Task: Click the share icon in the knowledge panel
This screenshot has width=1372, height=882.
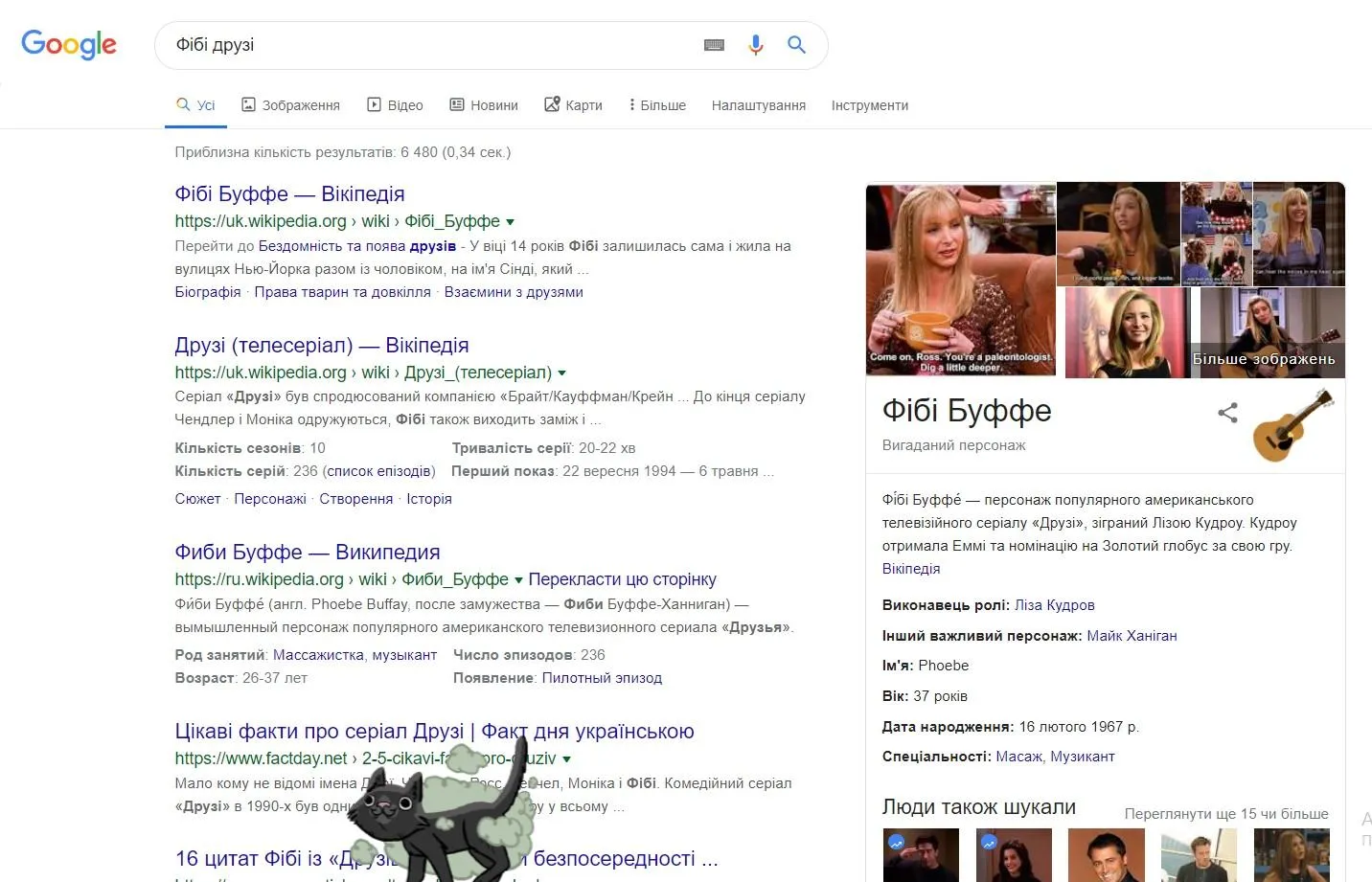Action: [x=1227, y=413]
